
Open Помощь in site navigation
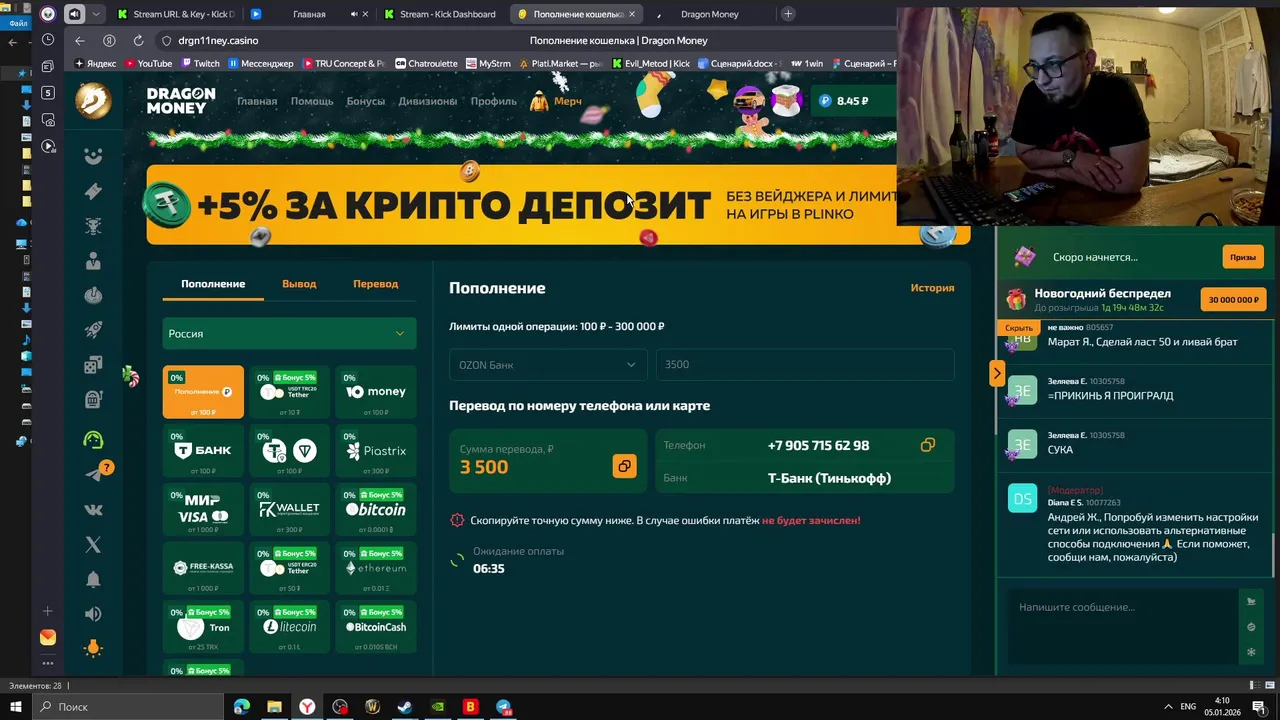coord(312,101)
